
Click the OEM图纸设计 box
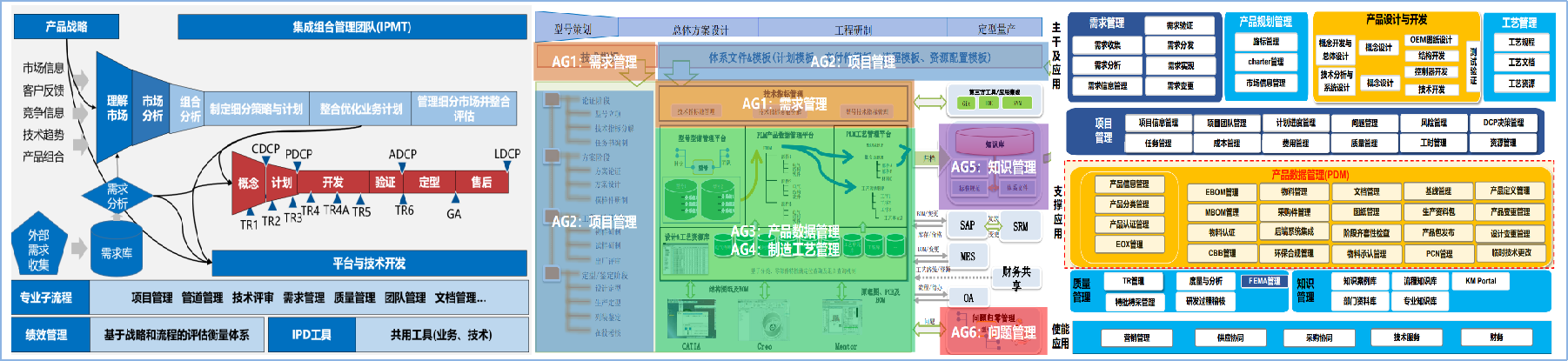click(1431, 40)
